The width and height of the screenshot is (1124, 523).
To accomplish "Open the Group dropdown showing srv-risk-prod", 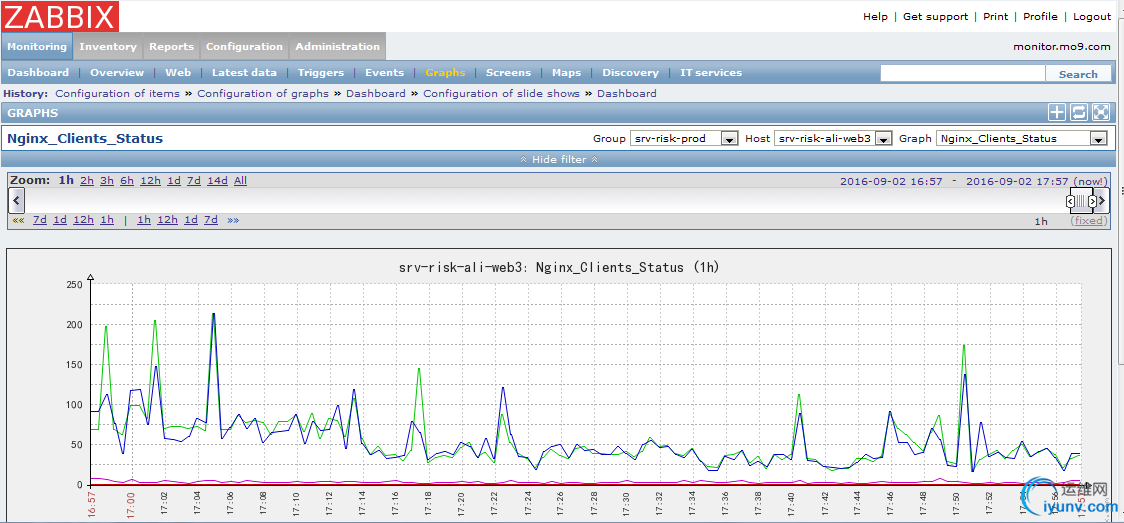I will (684, 139).
